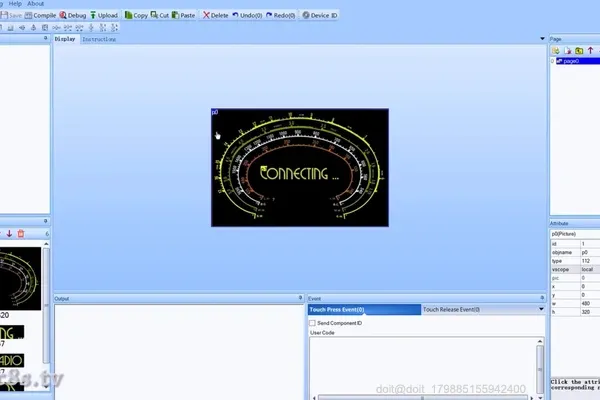Click pin icon of picture resource panel

[x=46, y=221]
